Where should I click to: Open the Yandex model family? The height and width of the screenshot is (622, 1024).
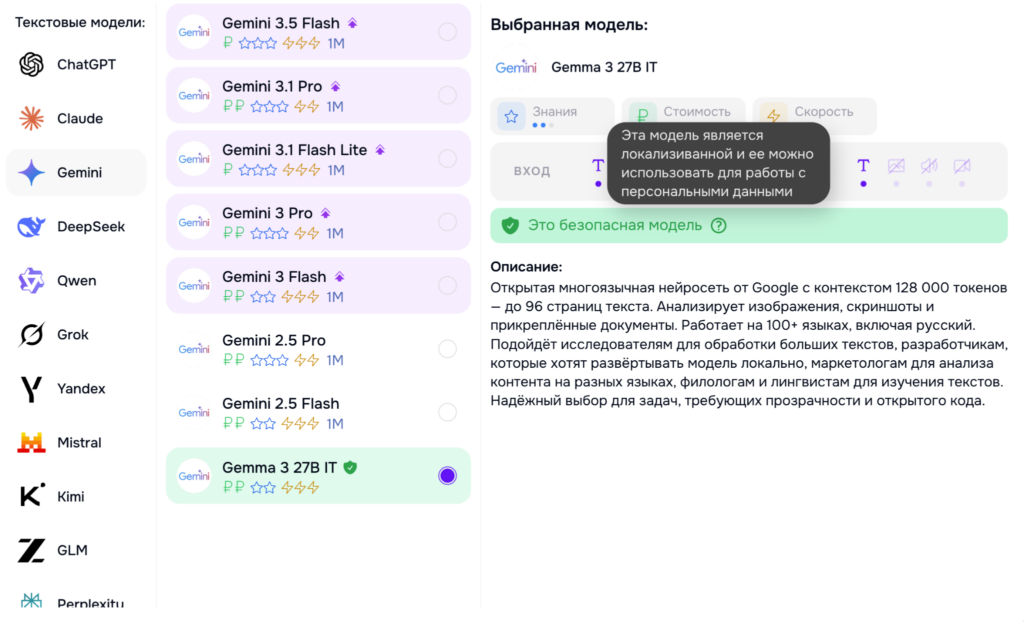(76, 389)
